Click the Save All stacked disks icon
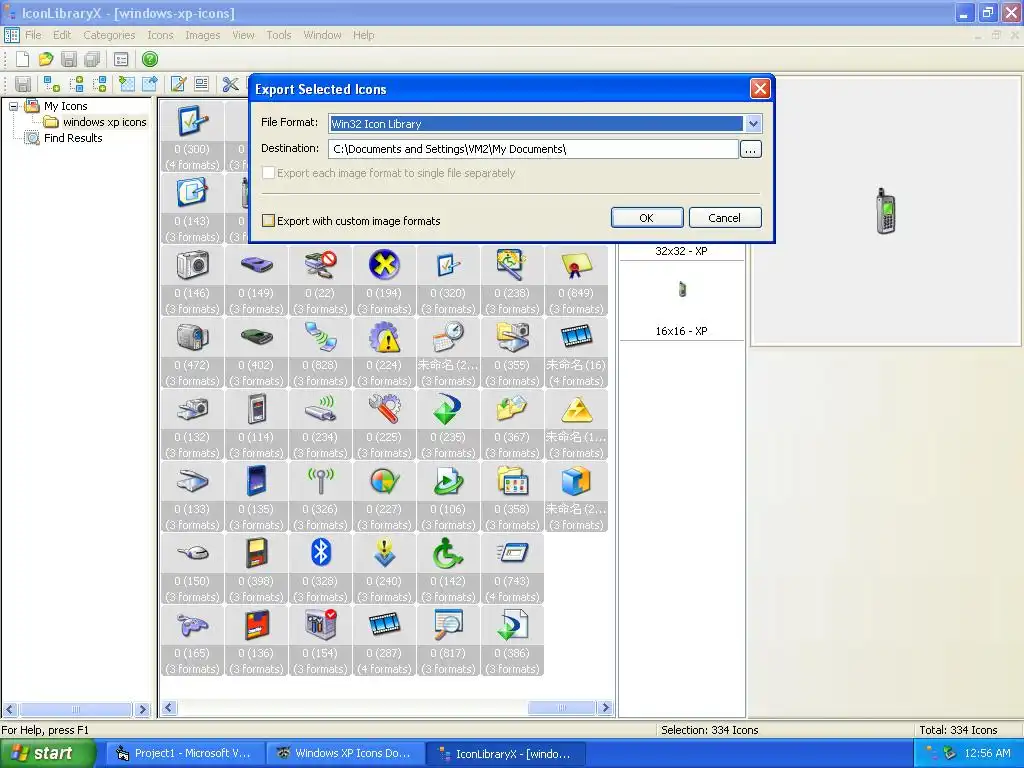Image resolution: width=1024 pixels, height=768 pixels. tap(92, 59)
